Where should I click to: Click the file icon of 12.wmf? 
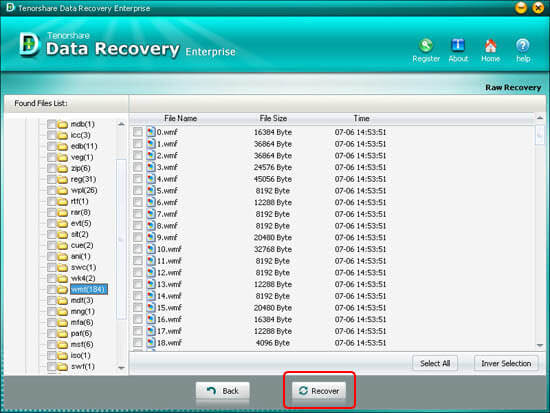pyautogui.click(x=151, y=272)
